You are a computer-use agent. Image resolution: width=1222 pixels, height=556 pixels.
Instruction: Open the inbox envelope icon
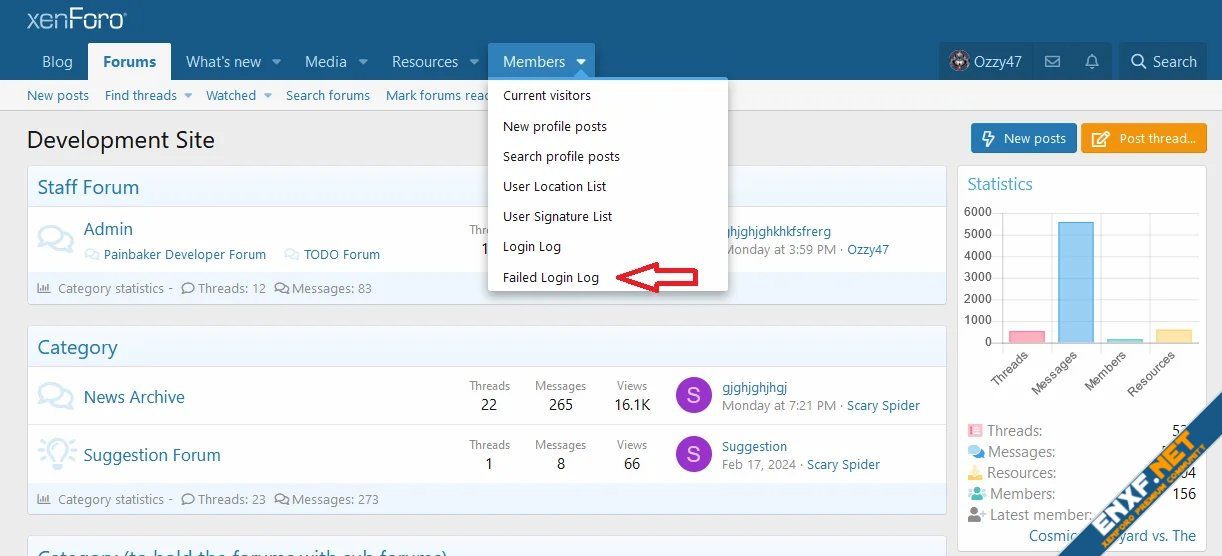(x=1052, y=62)
